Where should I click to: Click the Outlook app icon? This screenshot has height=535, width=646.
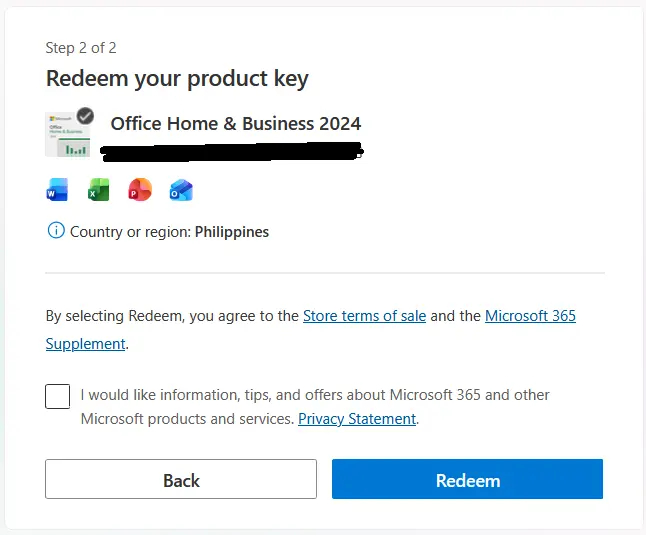tap(181, 190)
